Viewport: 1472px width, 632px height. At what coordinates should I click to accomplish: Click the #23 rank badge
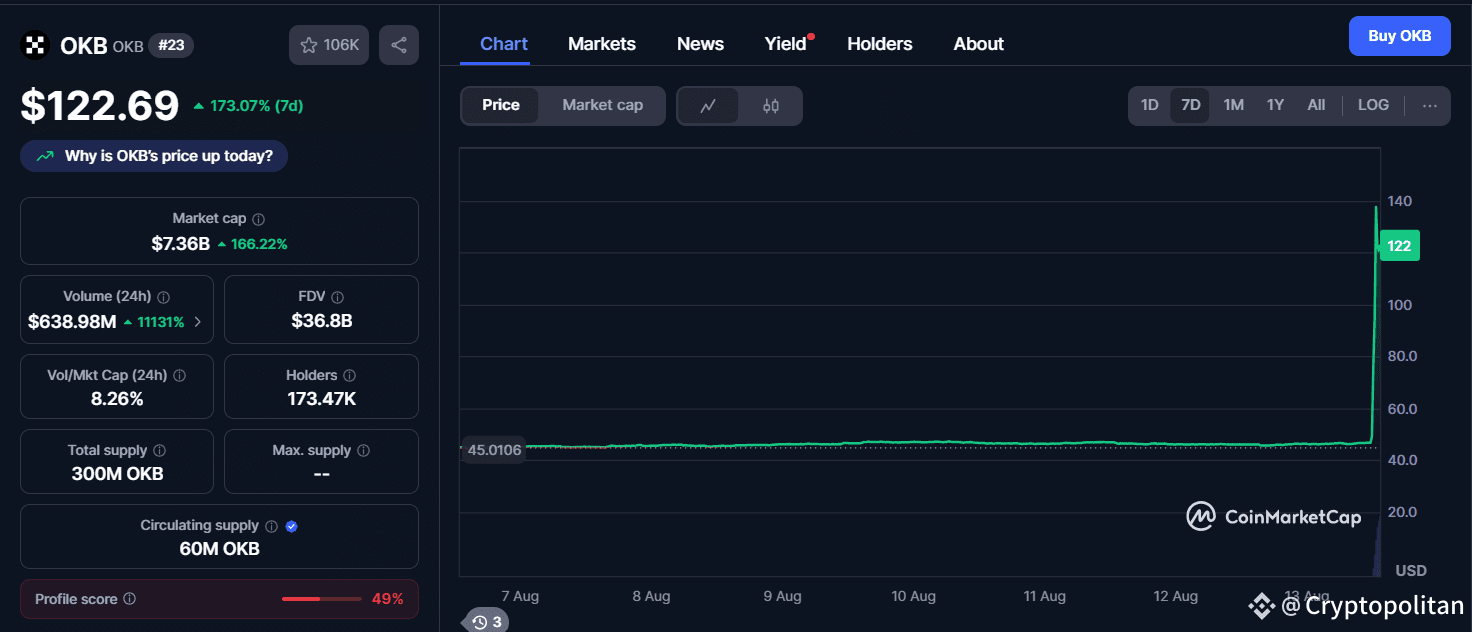click(x=171, y=46)
